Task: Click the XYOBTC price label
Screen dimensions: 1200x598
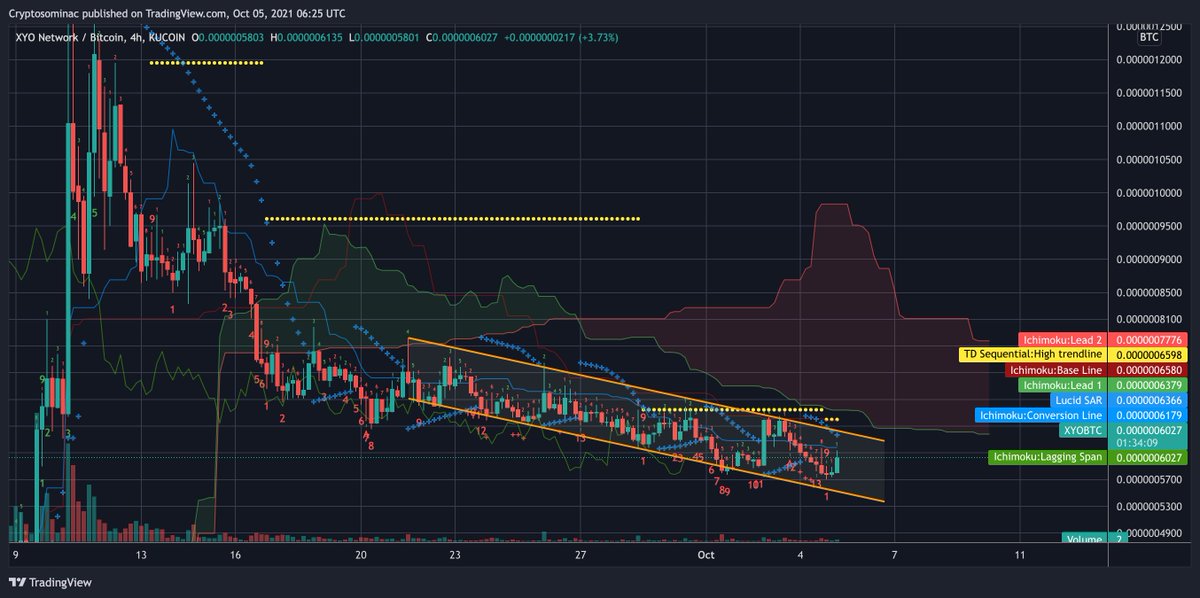Action: 1082,429
